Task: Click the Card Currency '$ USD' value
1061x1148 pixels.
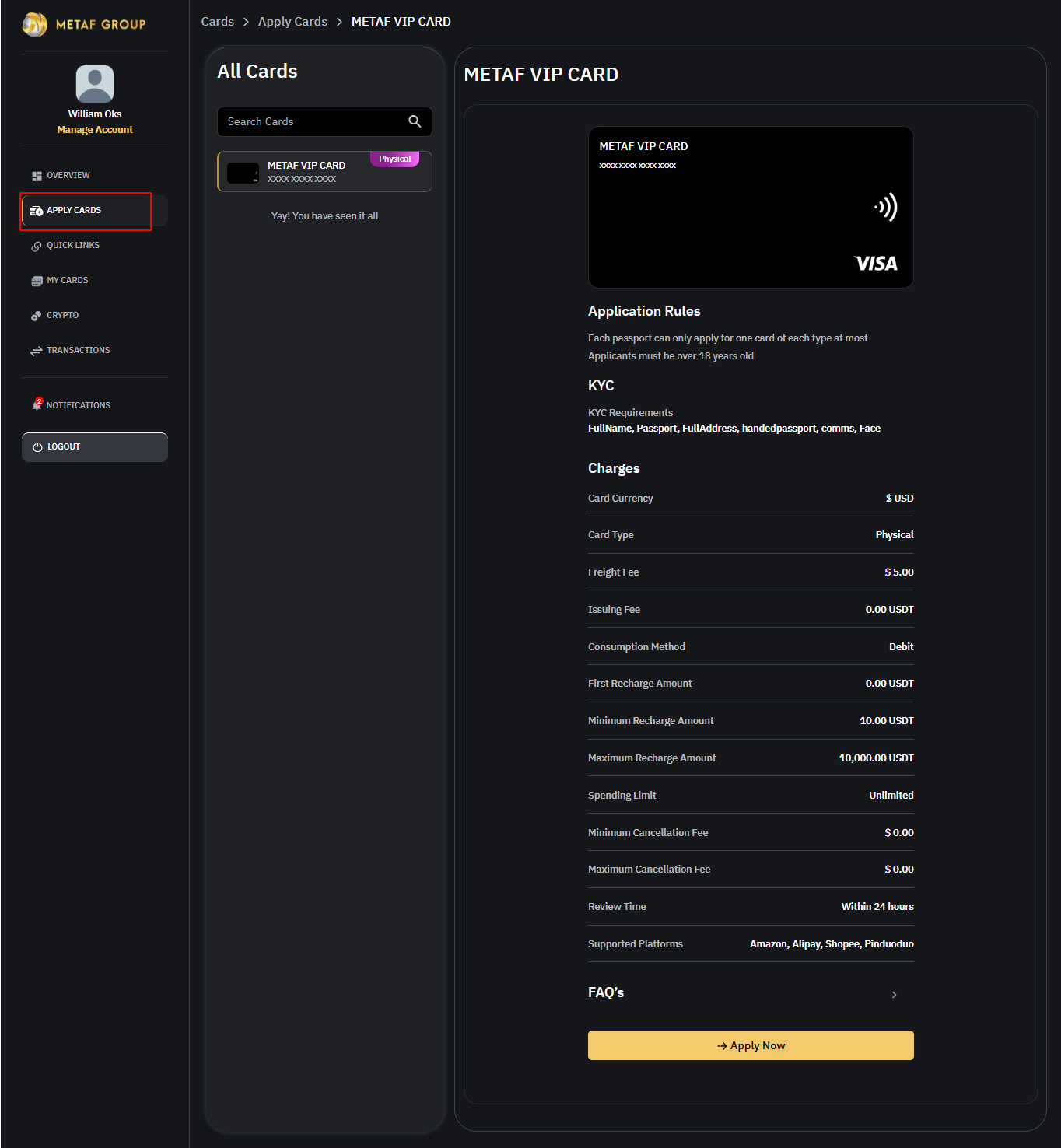Action: [x=900, y=499]
